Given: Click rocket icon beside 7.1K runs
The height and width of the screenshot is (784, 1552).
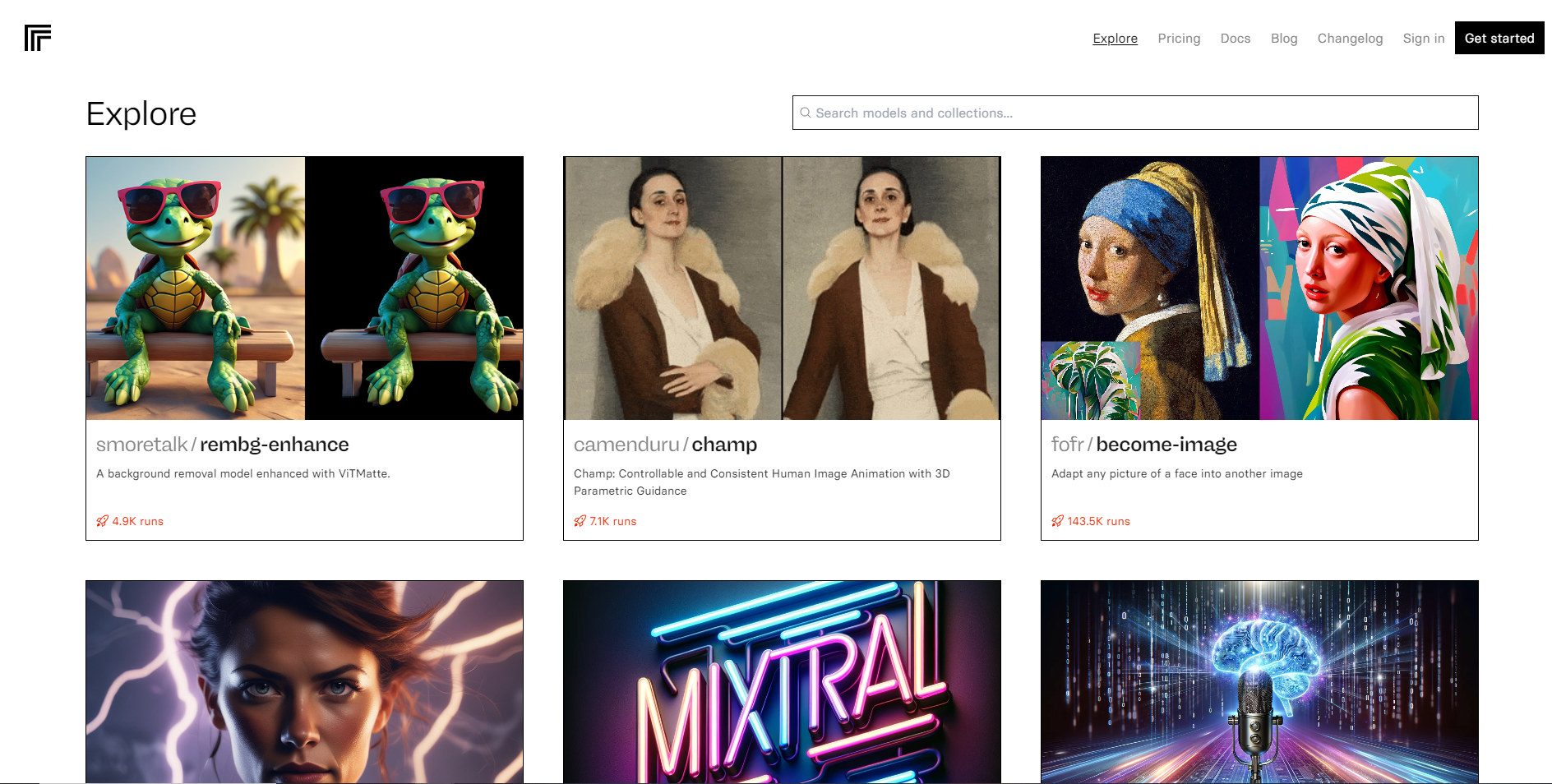Looking at the screenshot, I should pos(580,521).
